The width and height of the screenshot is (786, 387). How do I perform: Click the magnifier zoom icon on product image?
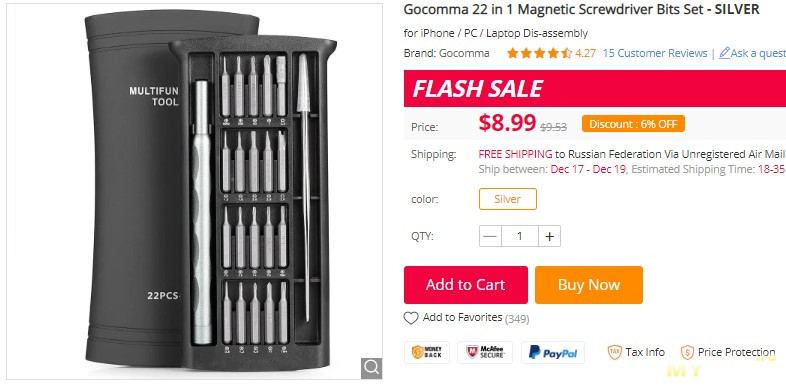click(371, 368)
